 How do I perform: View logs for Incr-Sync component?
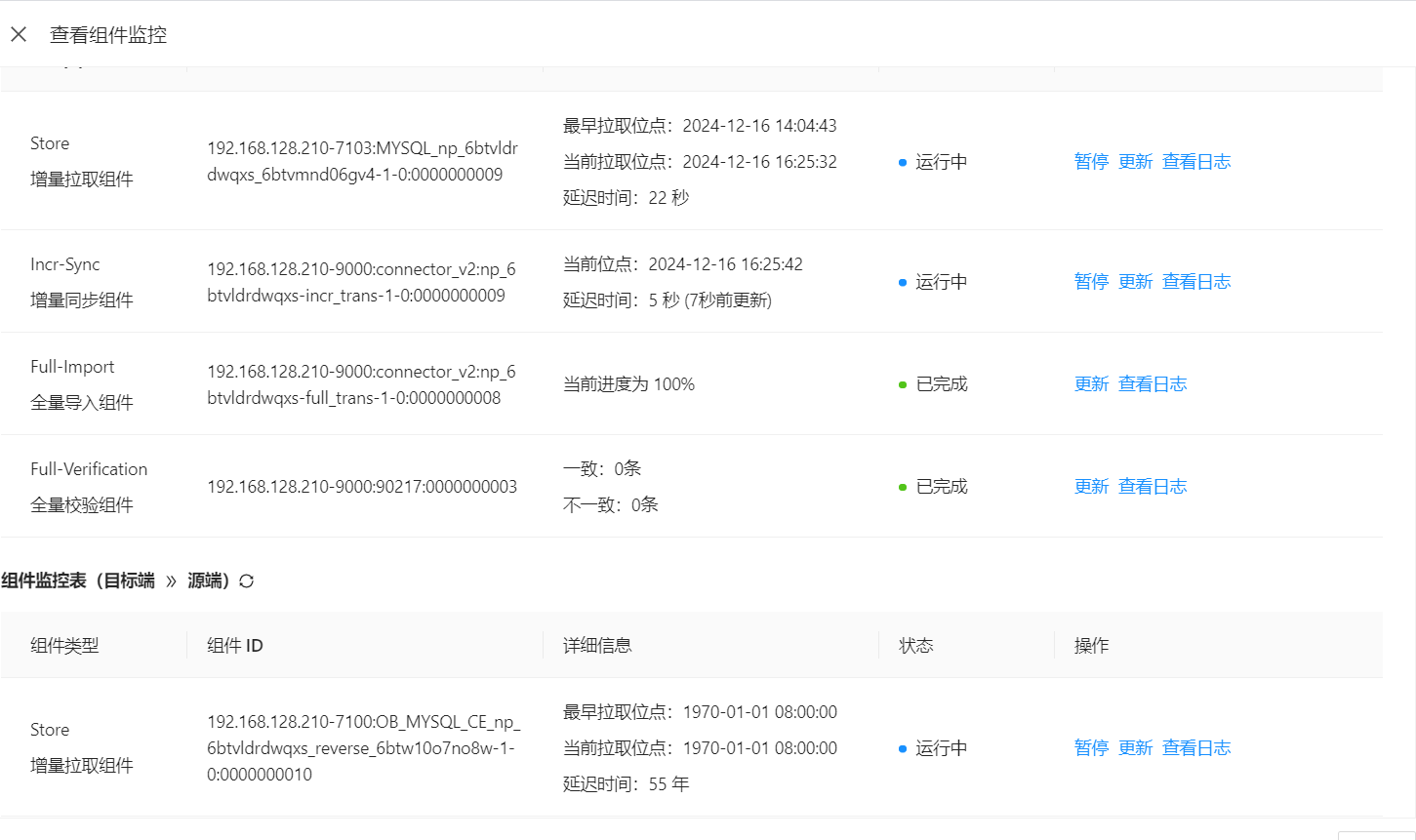pos(1196,282)
